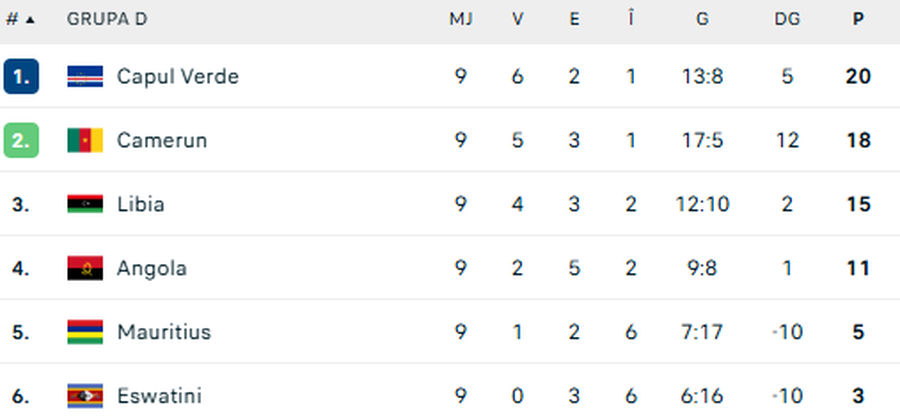This screenshot has height=419, width=900.
Task: Click the Libya flag icon
Action: pyautogui.click(x=85, y=204)
